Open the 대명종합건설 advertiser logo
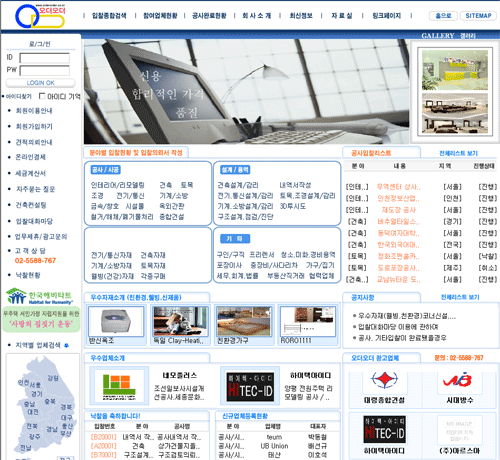This screenshot has width=500, height=460. 384,381
